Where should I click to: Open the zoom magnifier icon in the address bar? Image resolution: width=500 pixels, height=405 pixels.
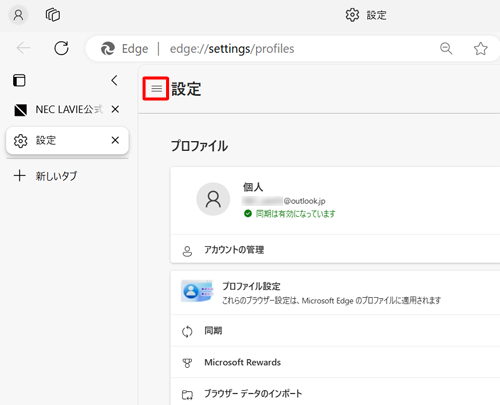pyautogui.click(x=446, y=49)
